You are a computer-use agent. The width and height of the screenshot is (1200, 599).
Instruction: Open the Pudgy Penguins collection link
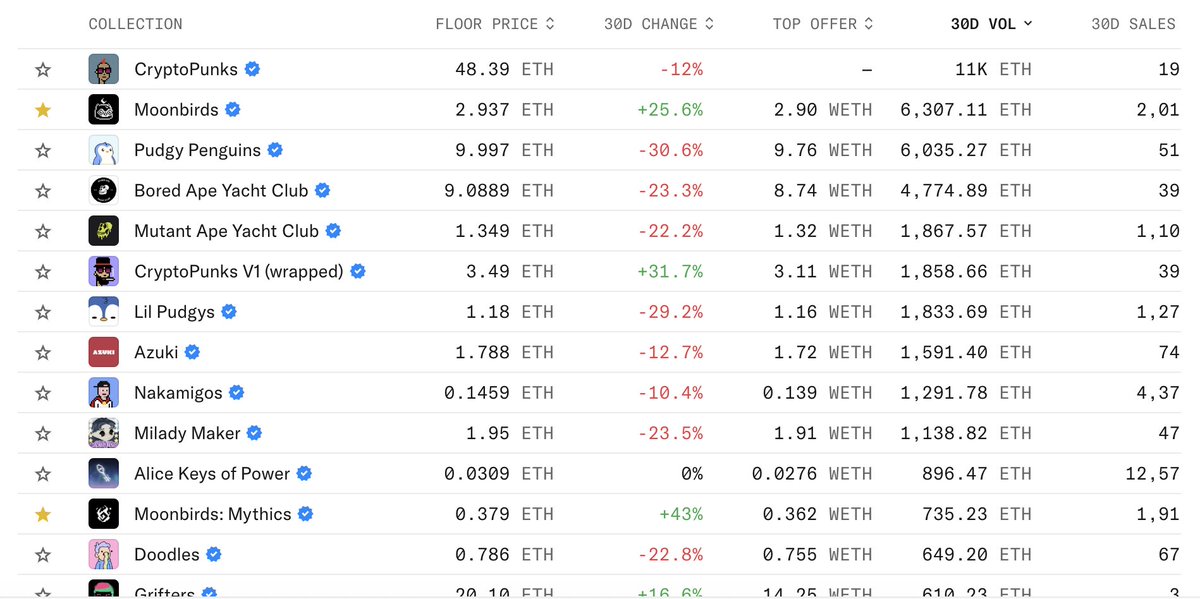tap(197, 150)
